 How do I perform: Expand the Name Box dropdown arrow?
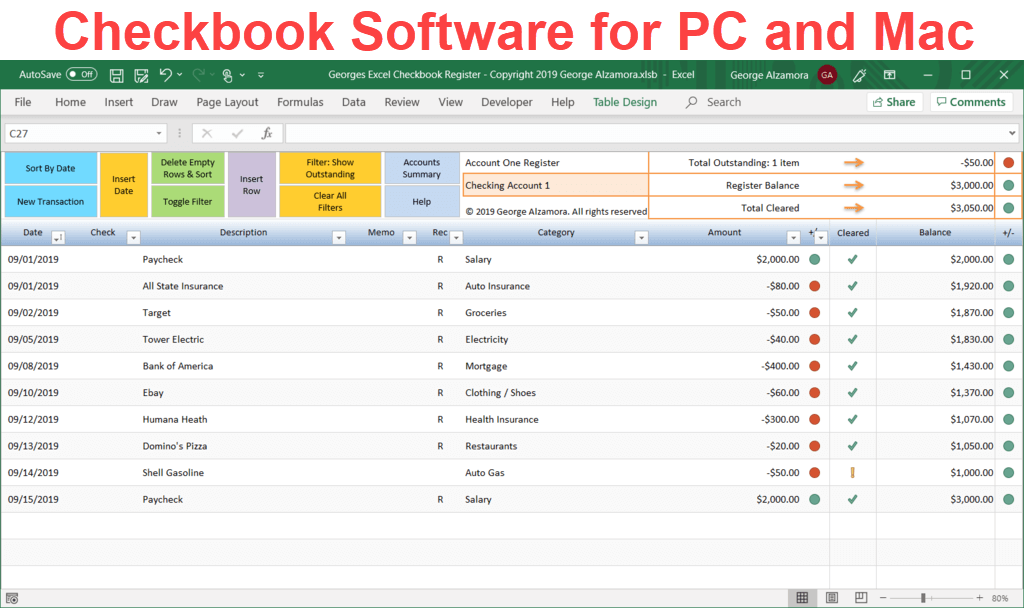(159, 132)
